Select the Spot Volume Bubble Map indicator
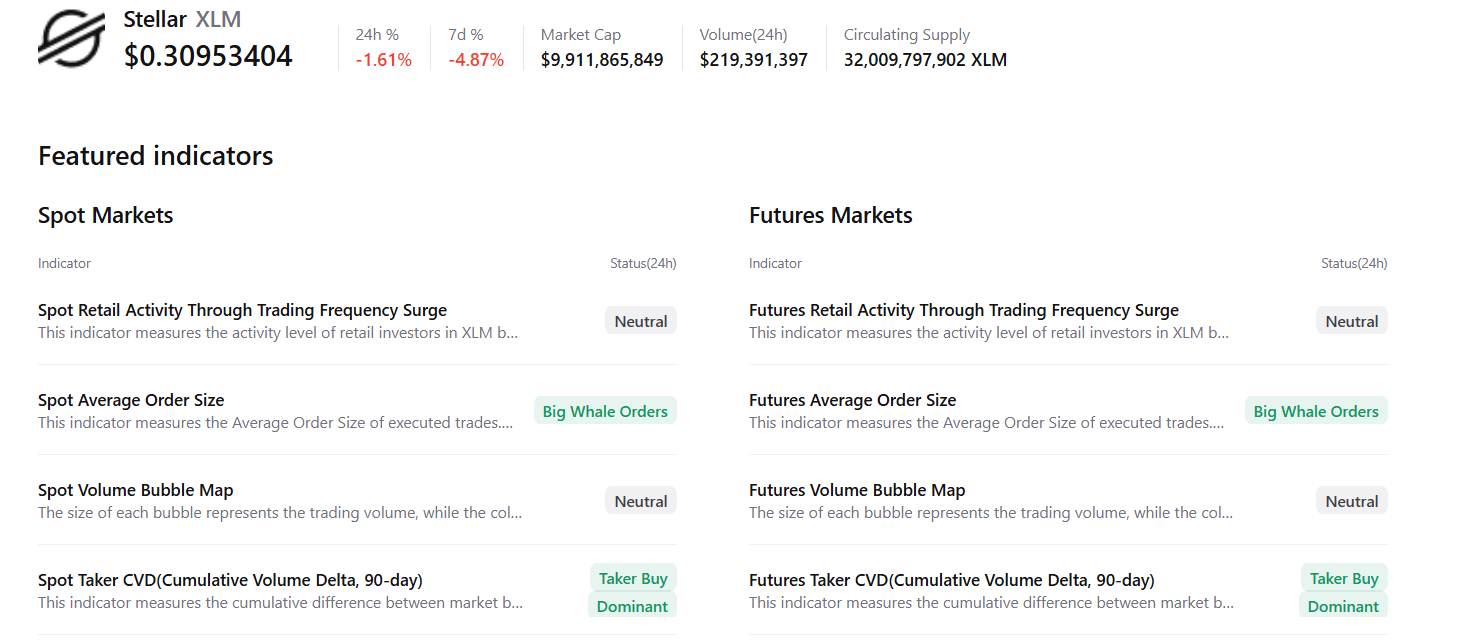This screenshot has height=643, width=1468. pyautogui.click(x=135, y=490)
